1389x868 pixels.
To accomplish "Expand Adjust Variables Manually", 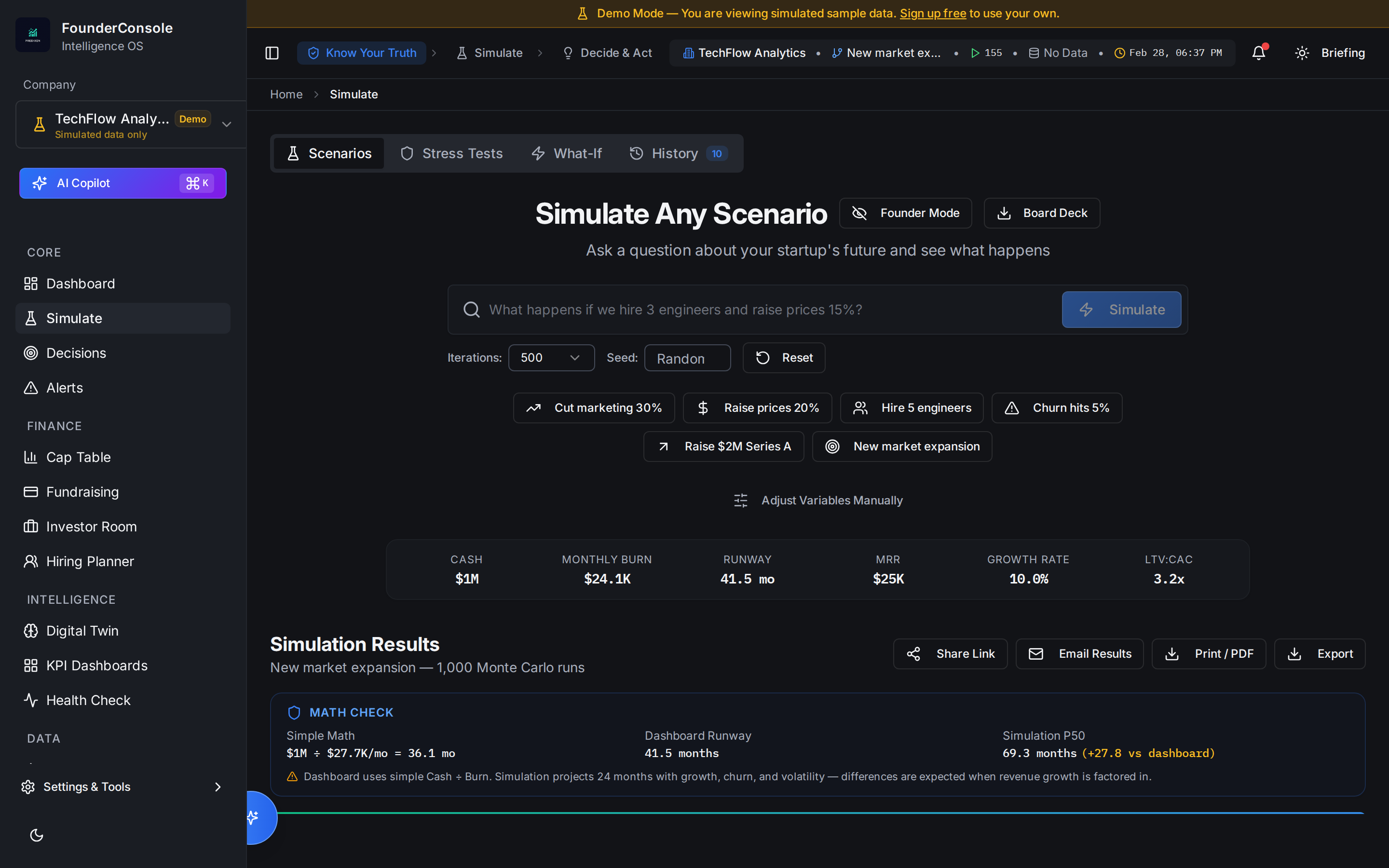I will (818, 501).
